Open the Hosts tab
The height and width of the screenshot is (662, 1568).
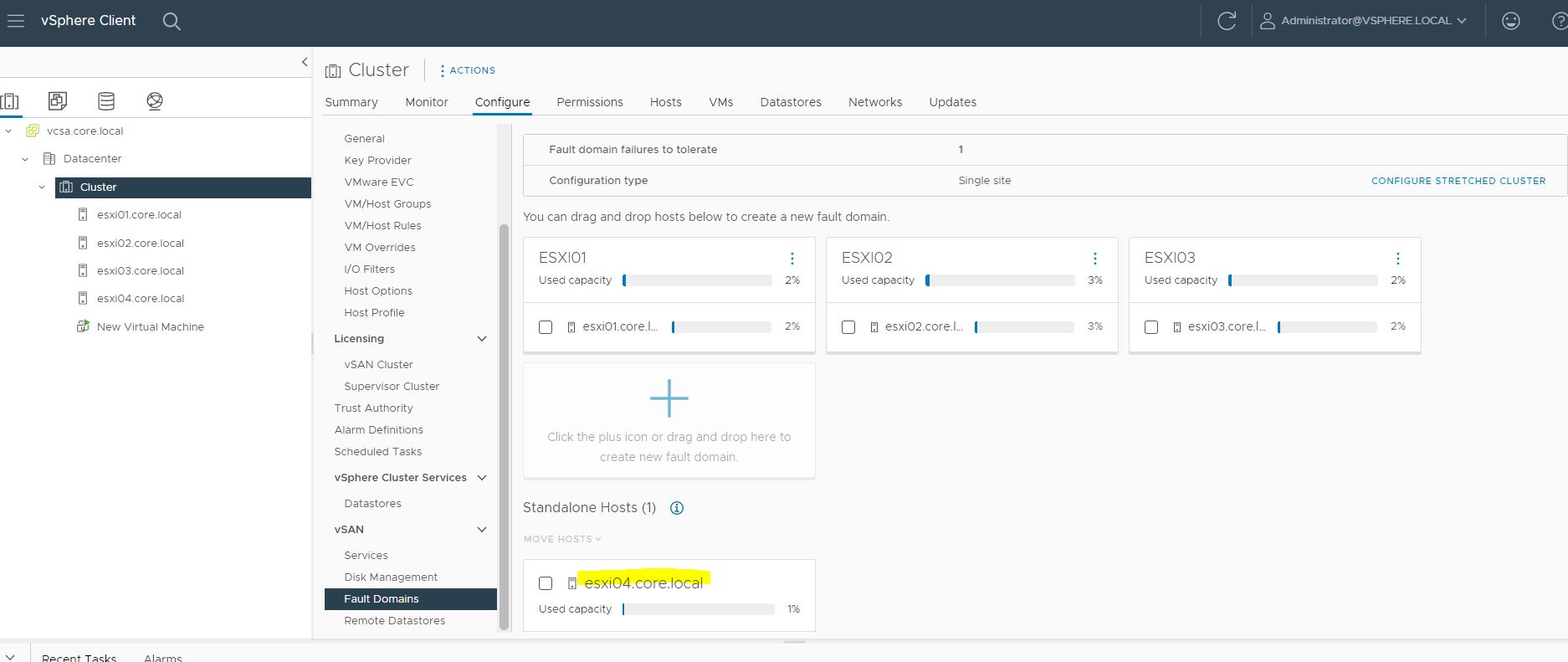point(666,102)
